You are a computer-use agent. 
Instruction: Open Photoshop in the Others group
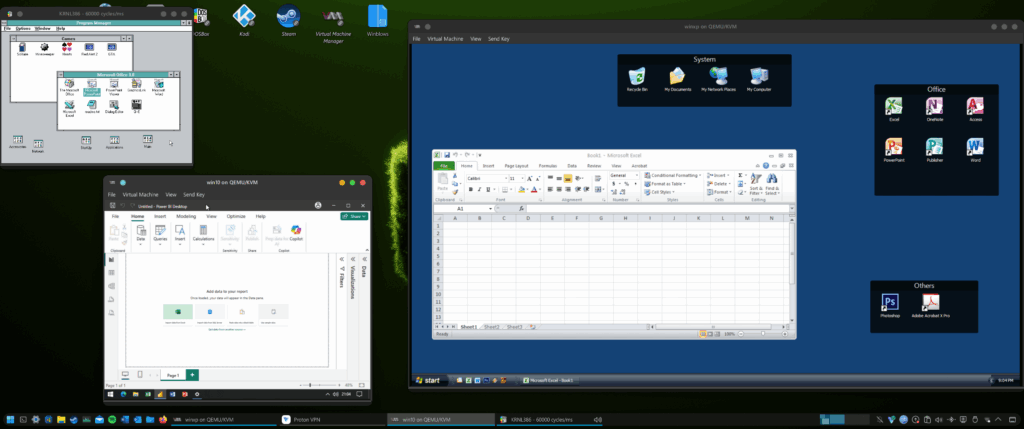pyautogui.click(x=889, y=305)
